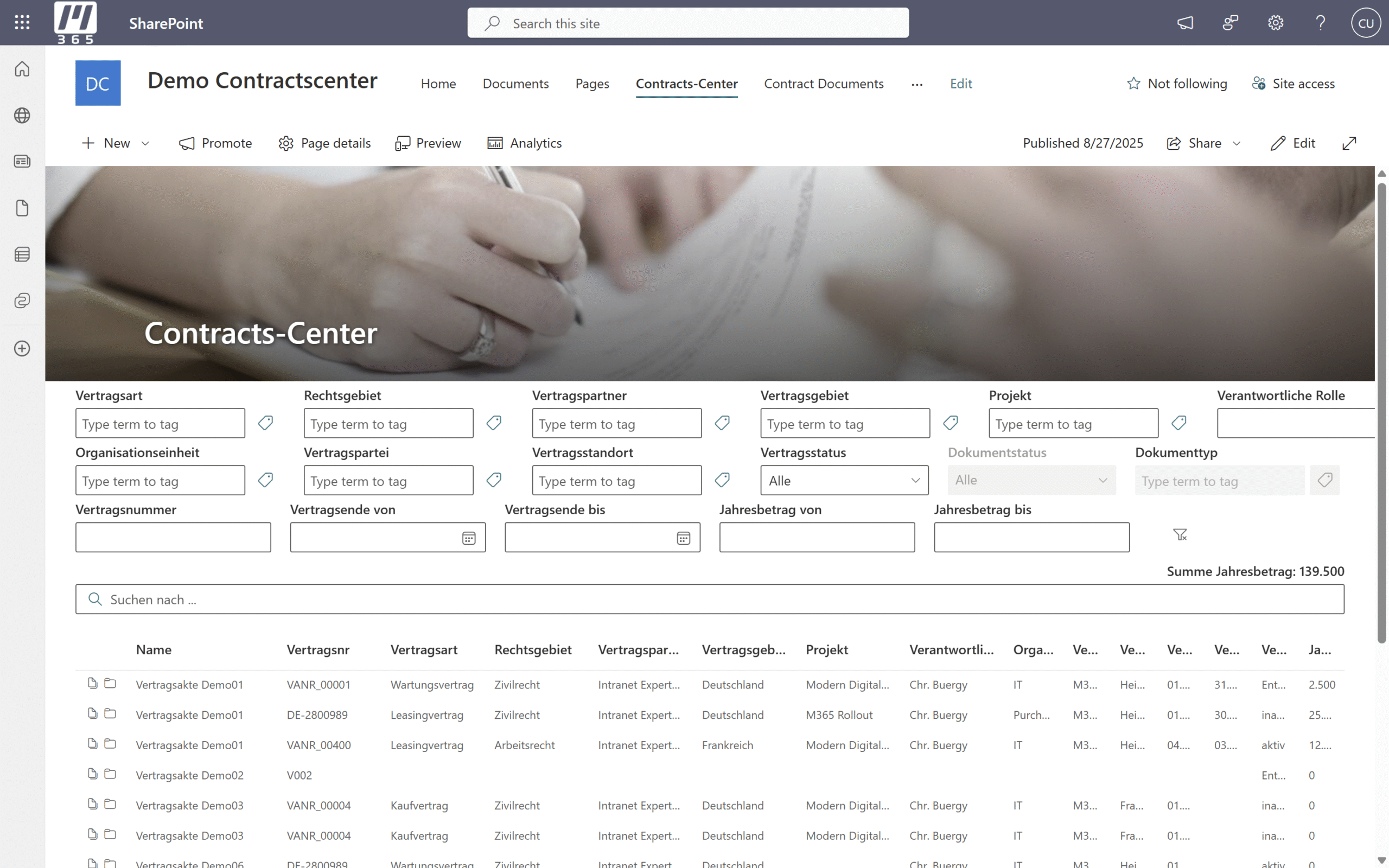This screenshot has width=1389, height=868.
Task: Click the My lists sidebar icon
Action: [x=22, y=254]
